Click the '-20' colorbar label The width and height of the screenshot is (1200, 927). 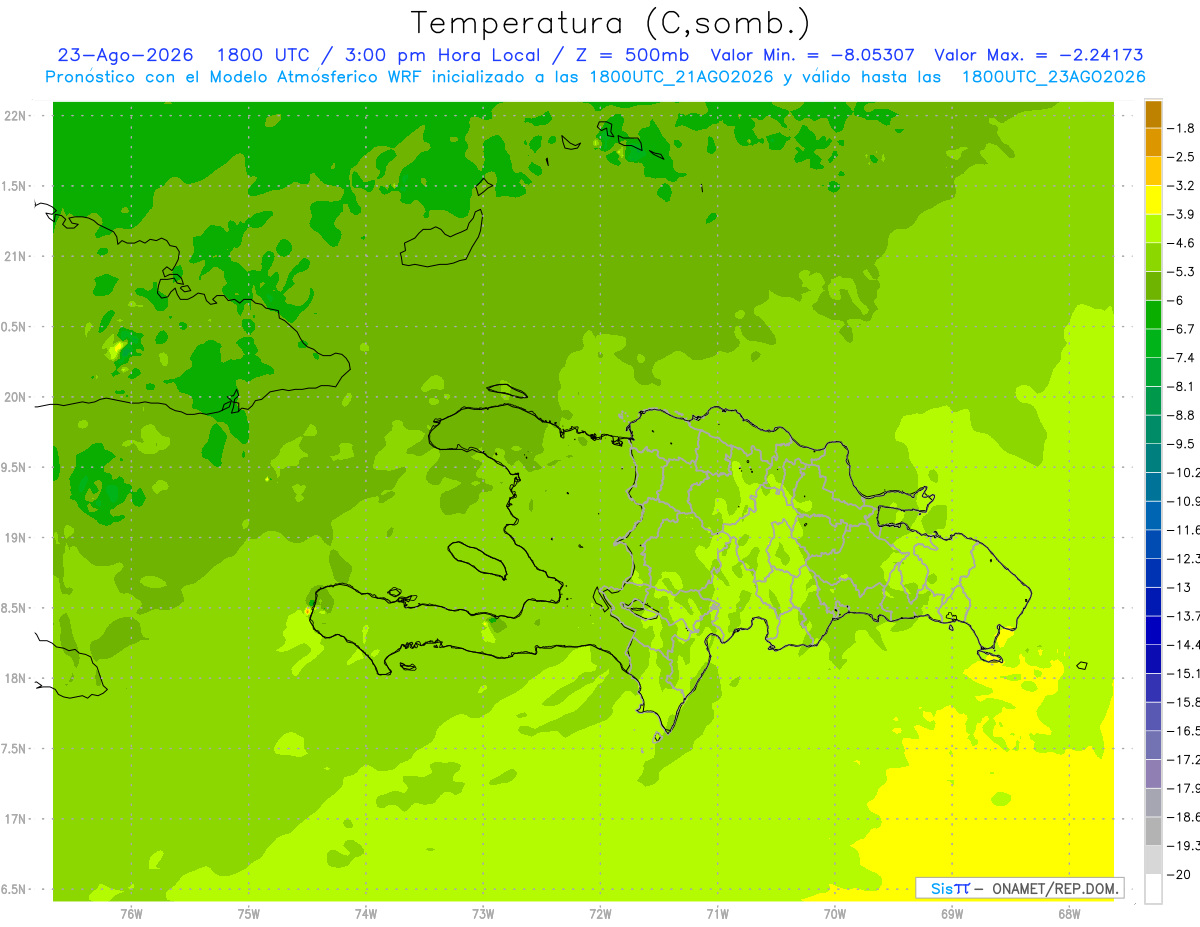coord(1180,875)
